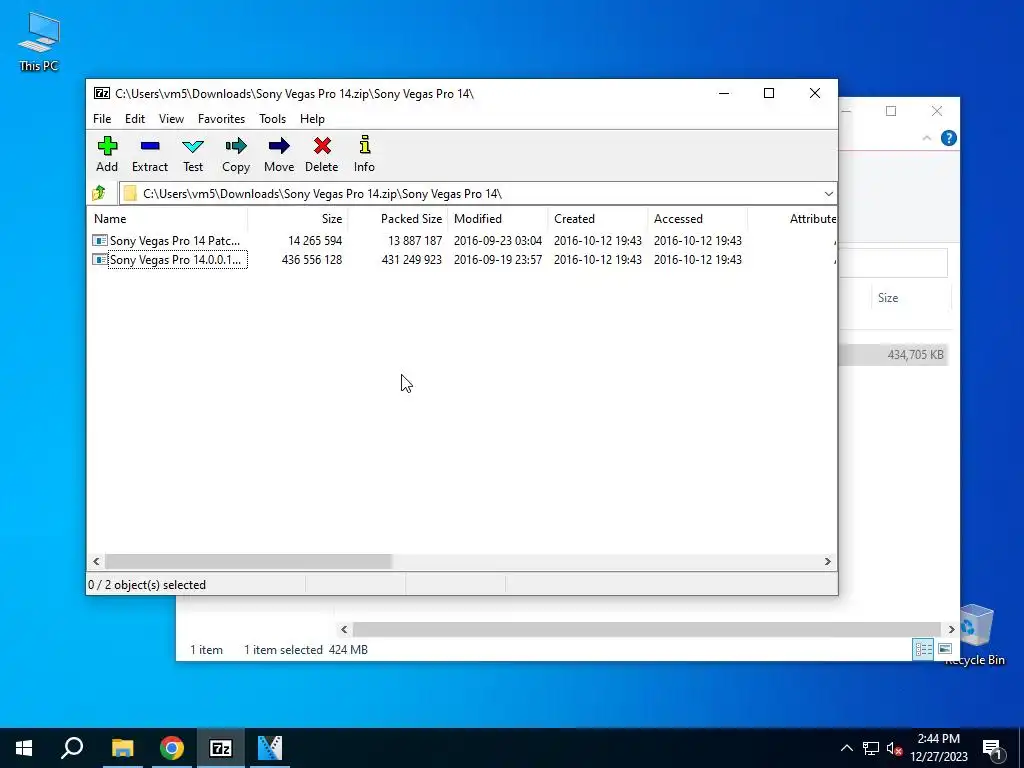The width and height of the screenshot is (1024, 768).
Task: Click the 7-Zip horizontal scrollbar thumb
Action: click(248, 561)
